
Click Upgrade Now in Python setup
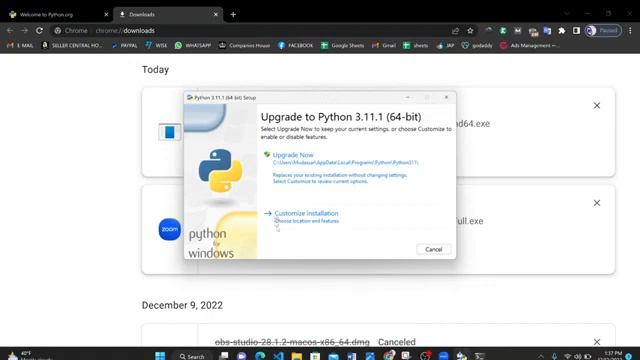(293, 155)
